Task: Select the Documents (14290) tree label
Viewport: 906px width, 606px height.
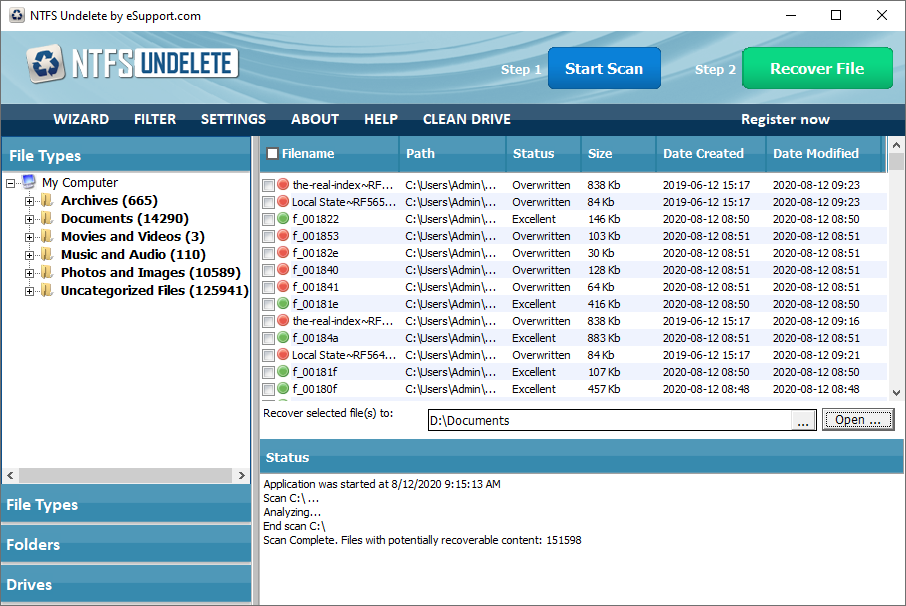Action: pyautogui.click(x=125, y=218)
